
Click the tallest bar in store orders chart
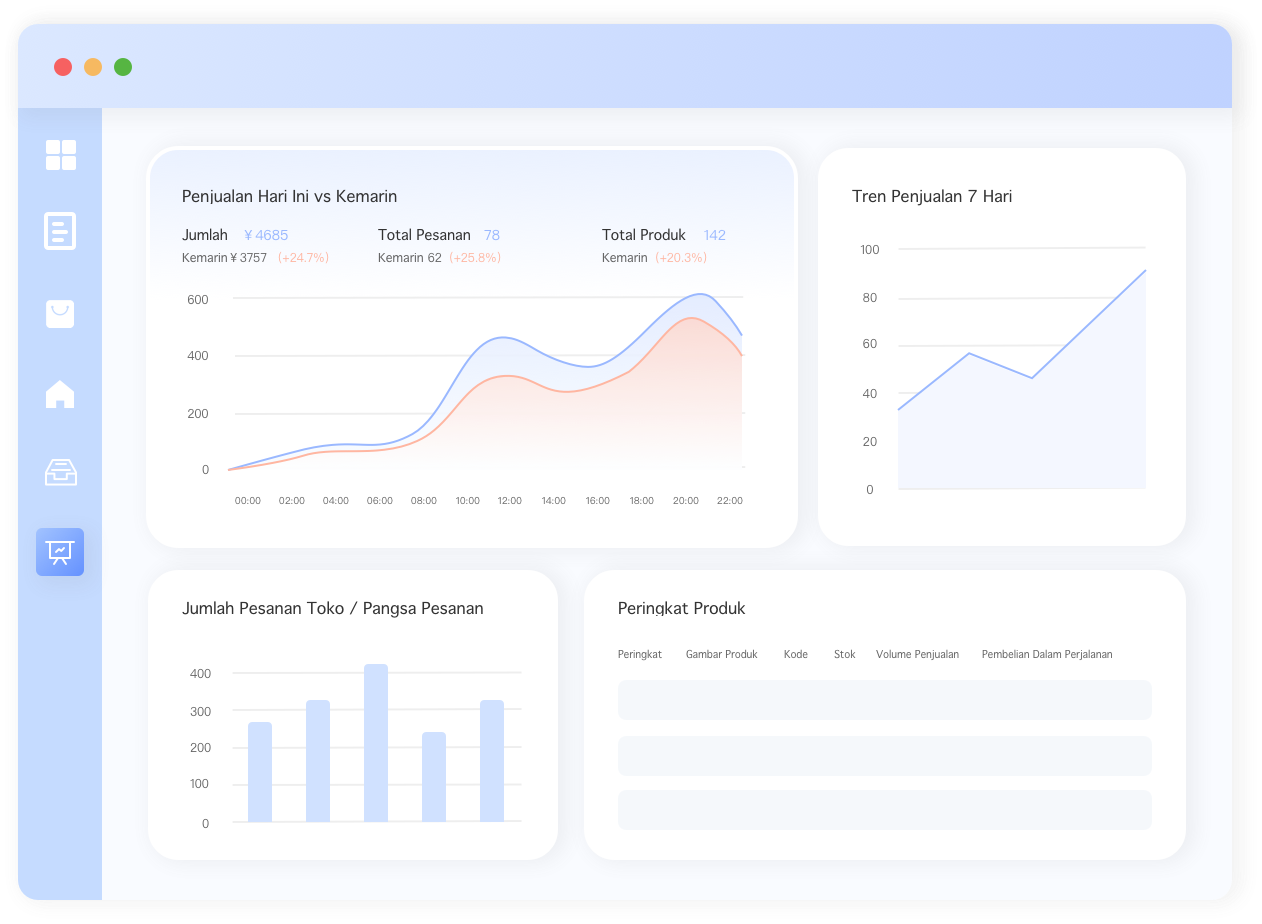coord(376,743)
